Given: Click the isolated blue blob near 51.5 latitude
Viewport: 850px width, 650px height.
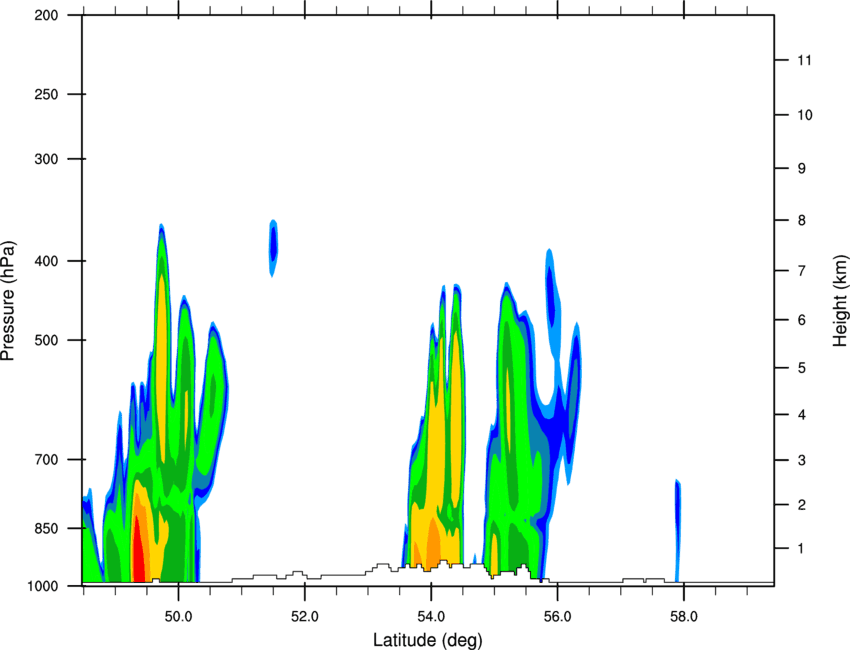Looking at the screenshot, I should pyautogui.click(x=273, y=248).
